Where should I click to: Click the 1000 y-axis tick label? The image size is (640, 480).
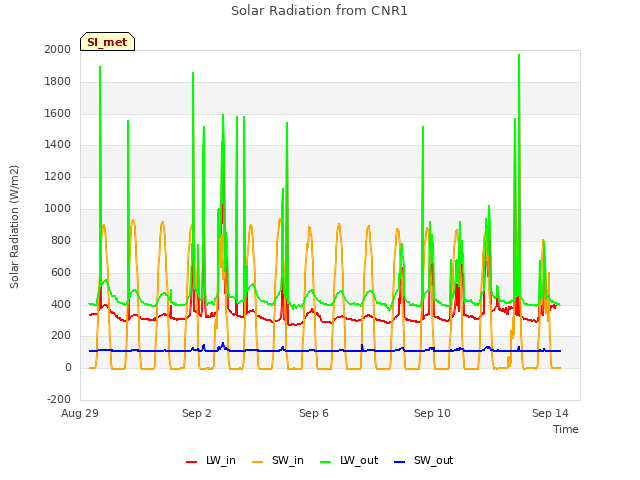click(58, 208)
